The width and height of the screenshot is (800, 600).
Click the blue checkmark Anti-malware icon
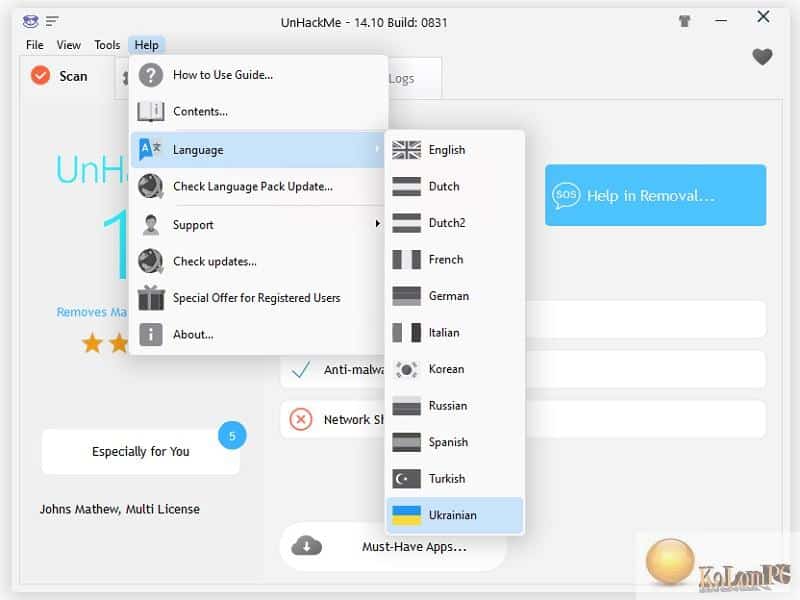(301, 369)
